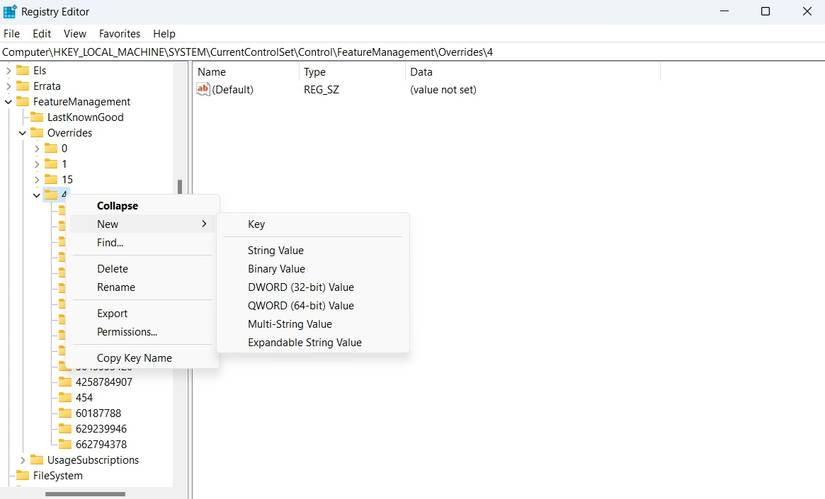The image size is (825, 499).
Task: Select the folder icon for key 15
Action: (51, 179)
